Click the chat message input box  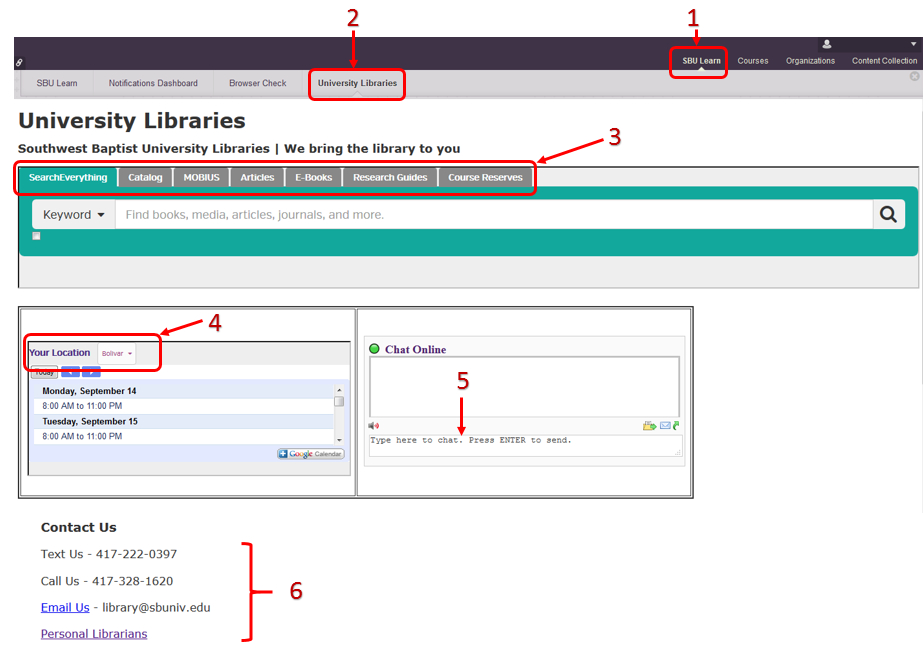[525, 445]
